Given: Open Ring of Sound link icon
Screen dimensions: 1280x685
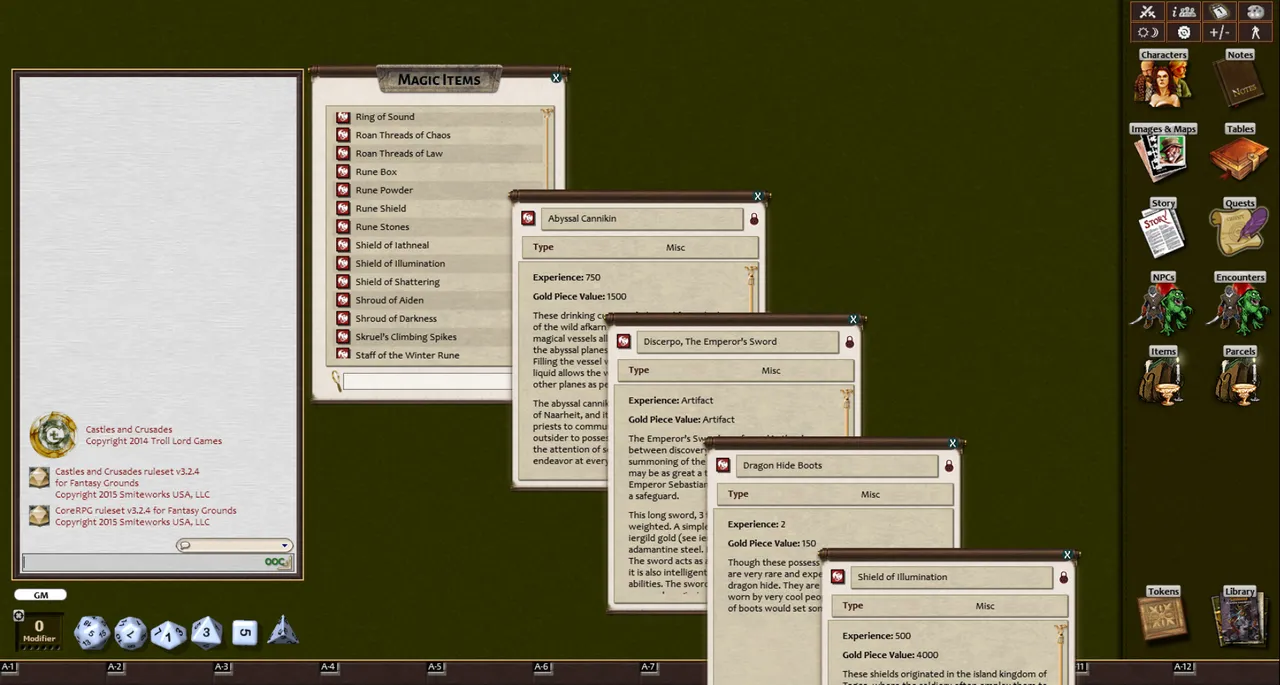Looking at the screenshot, I should point(343,117).
